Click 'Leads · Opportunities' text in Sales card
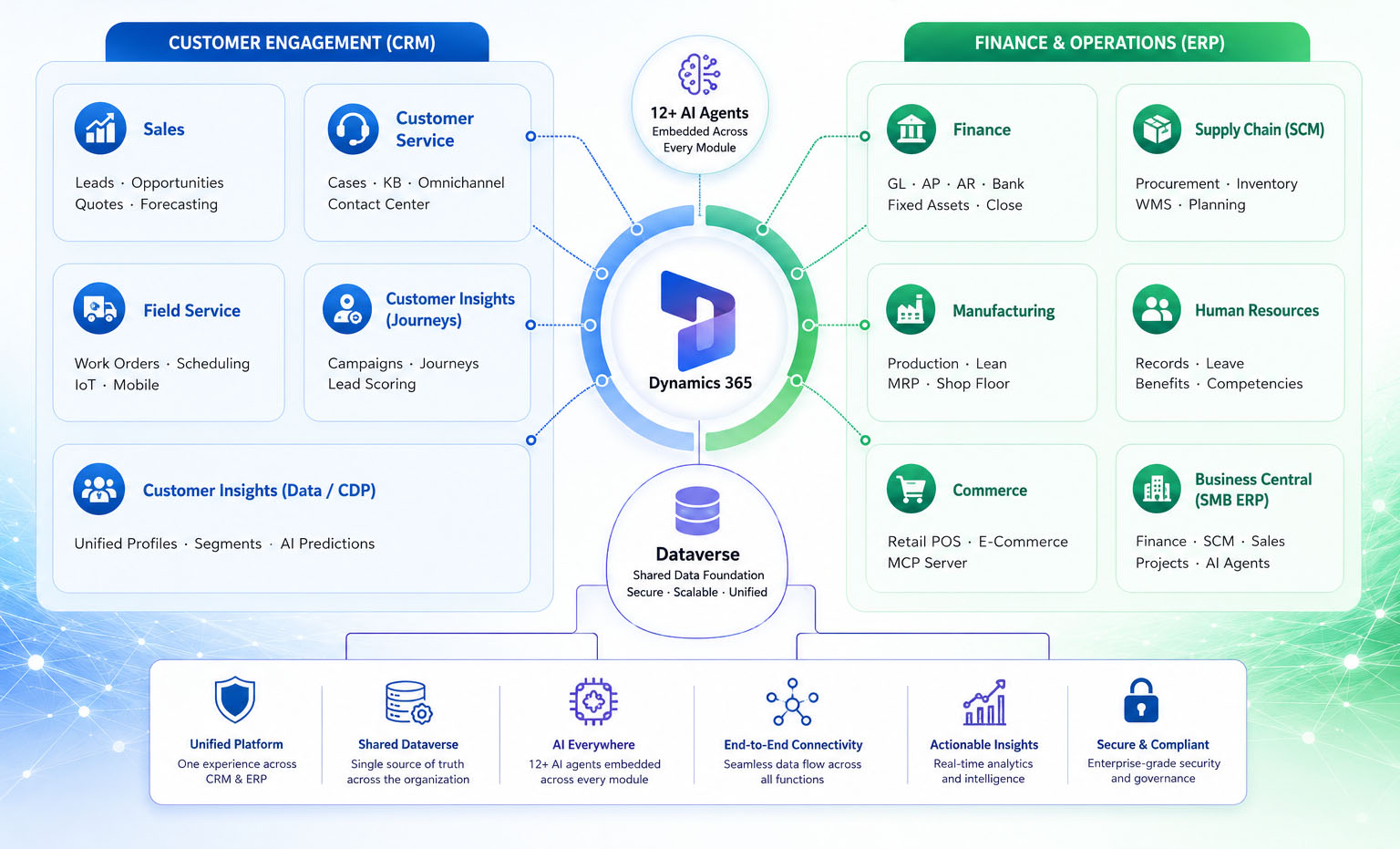This screenshot has height=849, width=1400. click(149, 183)
